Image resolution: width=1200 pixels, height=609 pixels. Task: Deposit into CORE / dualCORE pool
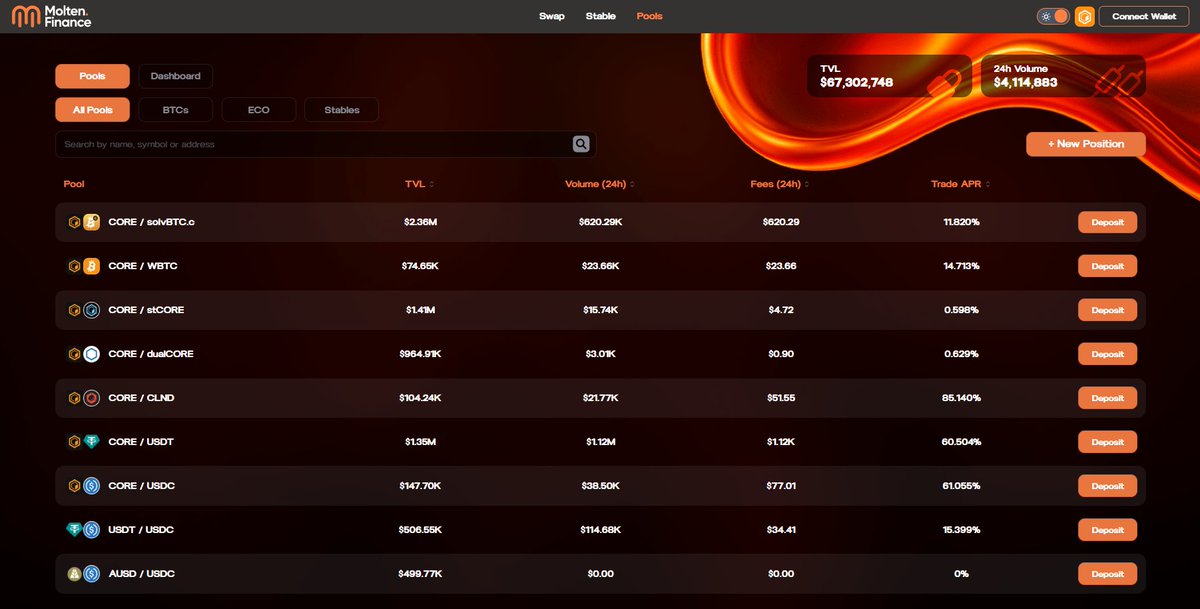(x=1107, y=354)
